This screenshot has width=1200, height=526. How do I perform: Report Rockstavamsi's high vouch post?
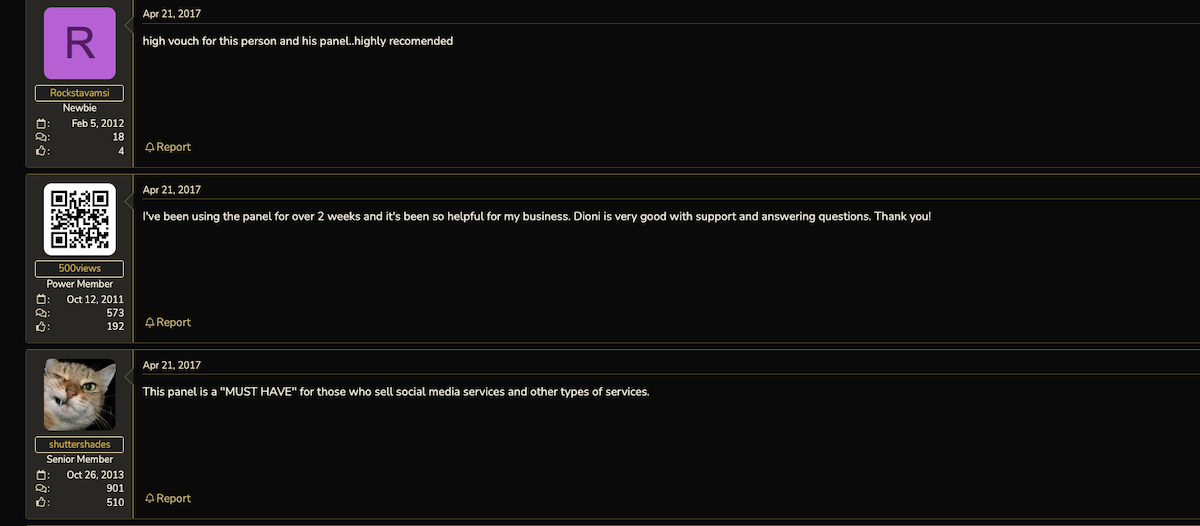168,147
